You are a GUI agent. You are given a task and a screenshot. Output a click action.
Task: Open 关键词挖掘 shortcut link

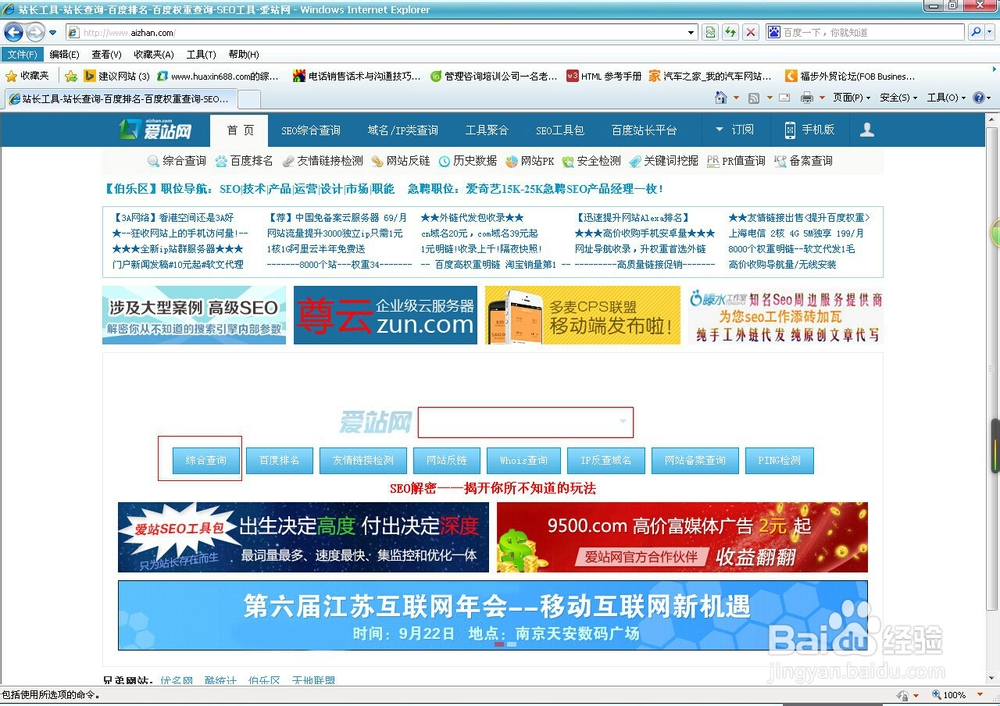pyautogui.click(x=664, y=161)
